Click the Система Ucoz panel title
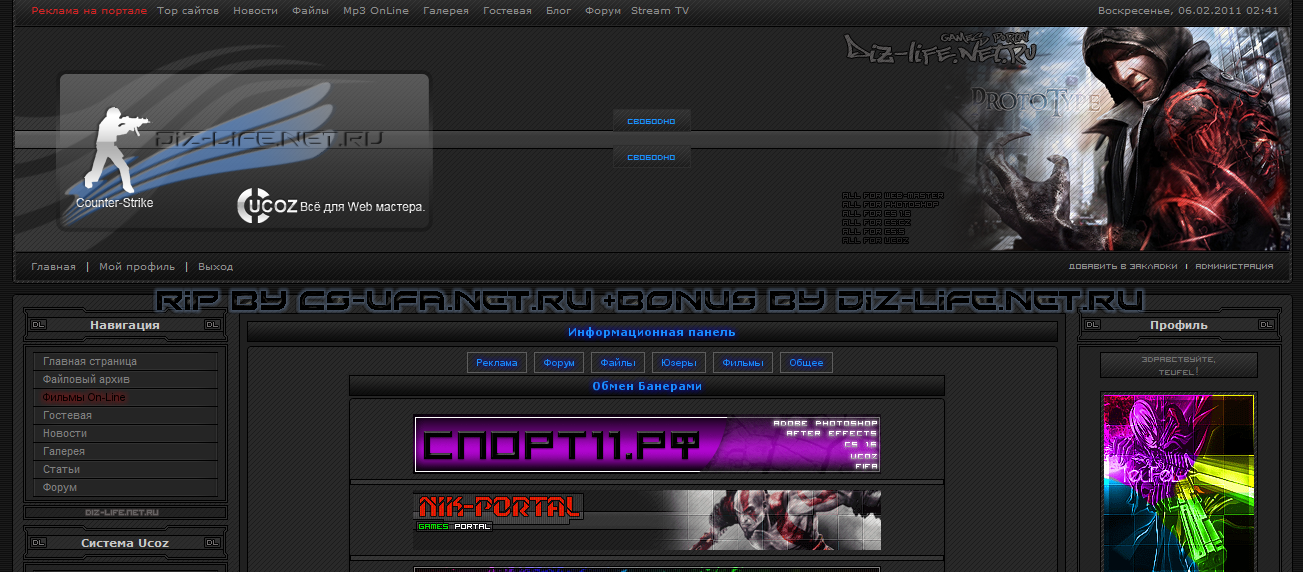 [125, 543]
